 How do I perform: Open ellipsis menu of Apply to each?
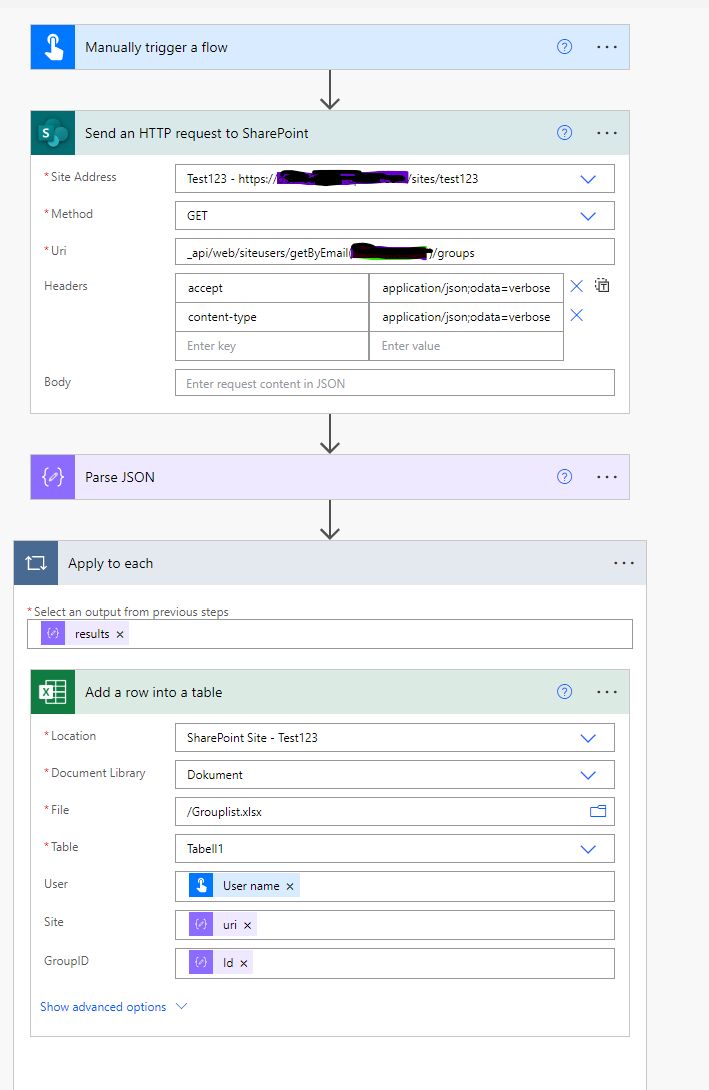624,563
